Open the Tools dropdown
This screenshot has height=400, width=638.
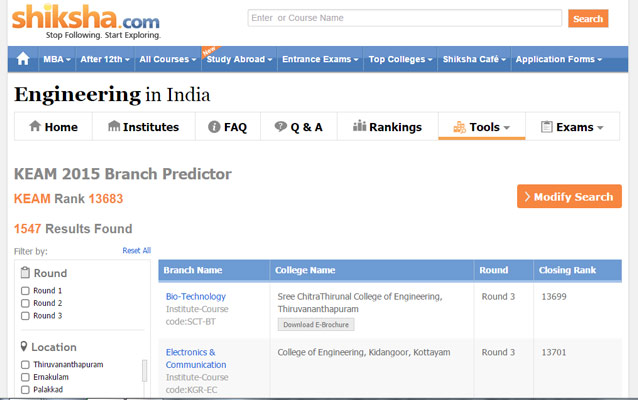pos(481,127)
